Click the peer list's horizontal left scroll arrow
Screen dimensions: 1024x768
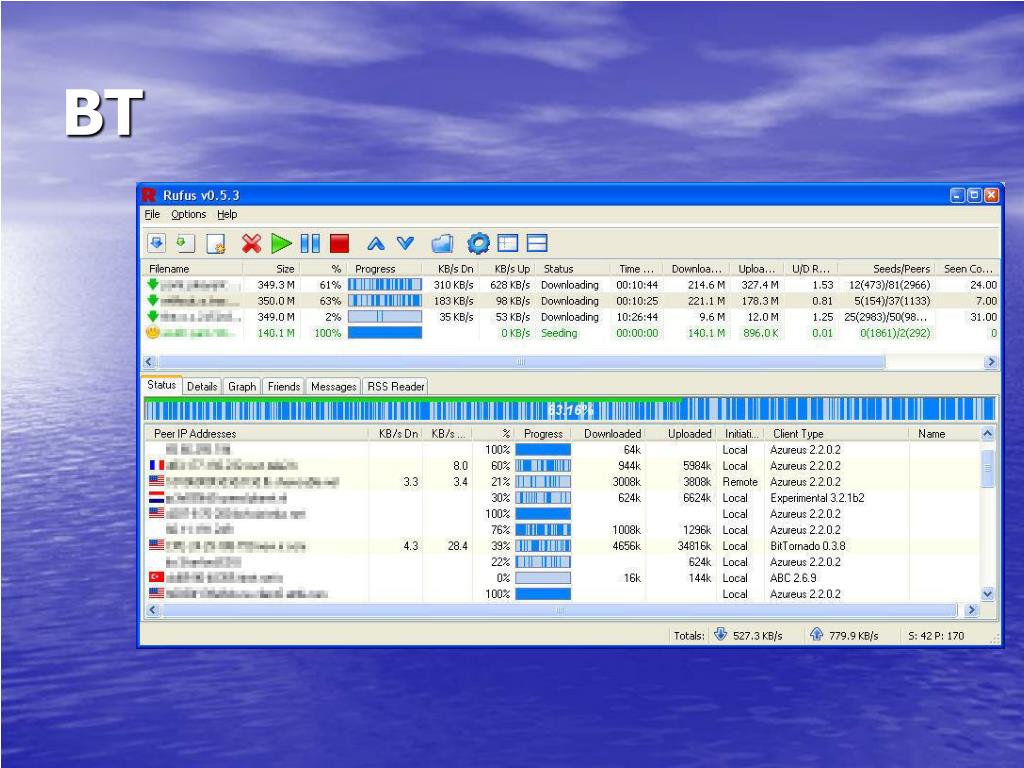(153, 610)
